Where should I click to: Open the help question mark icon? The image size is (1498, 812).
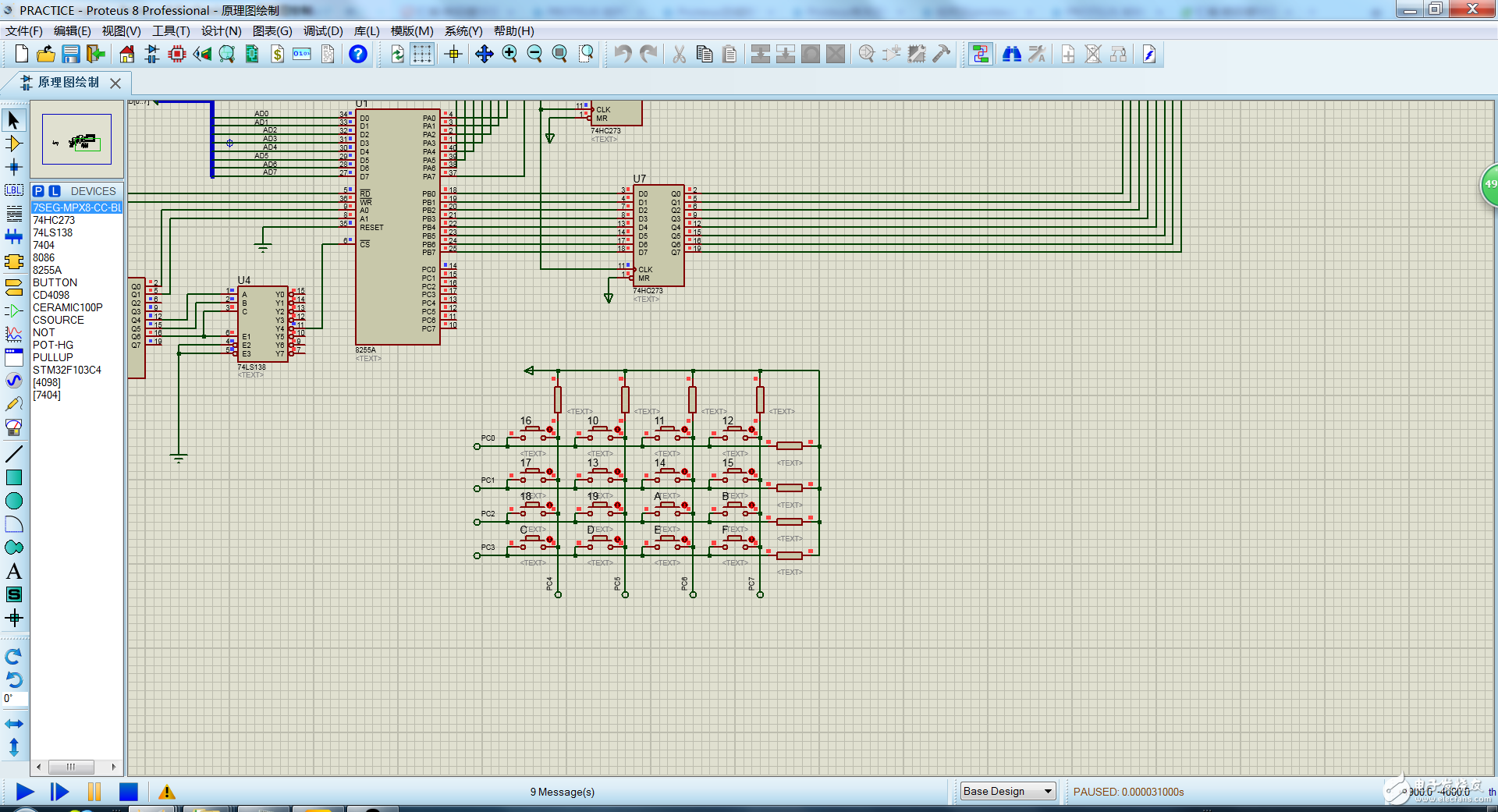coord(357,54)
